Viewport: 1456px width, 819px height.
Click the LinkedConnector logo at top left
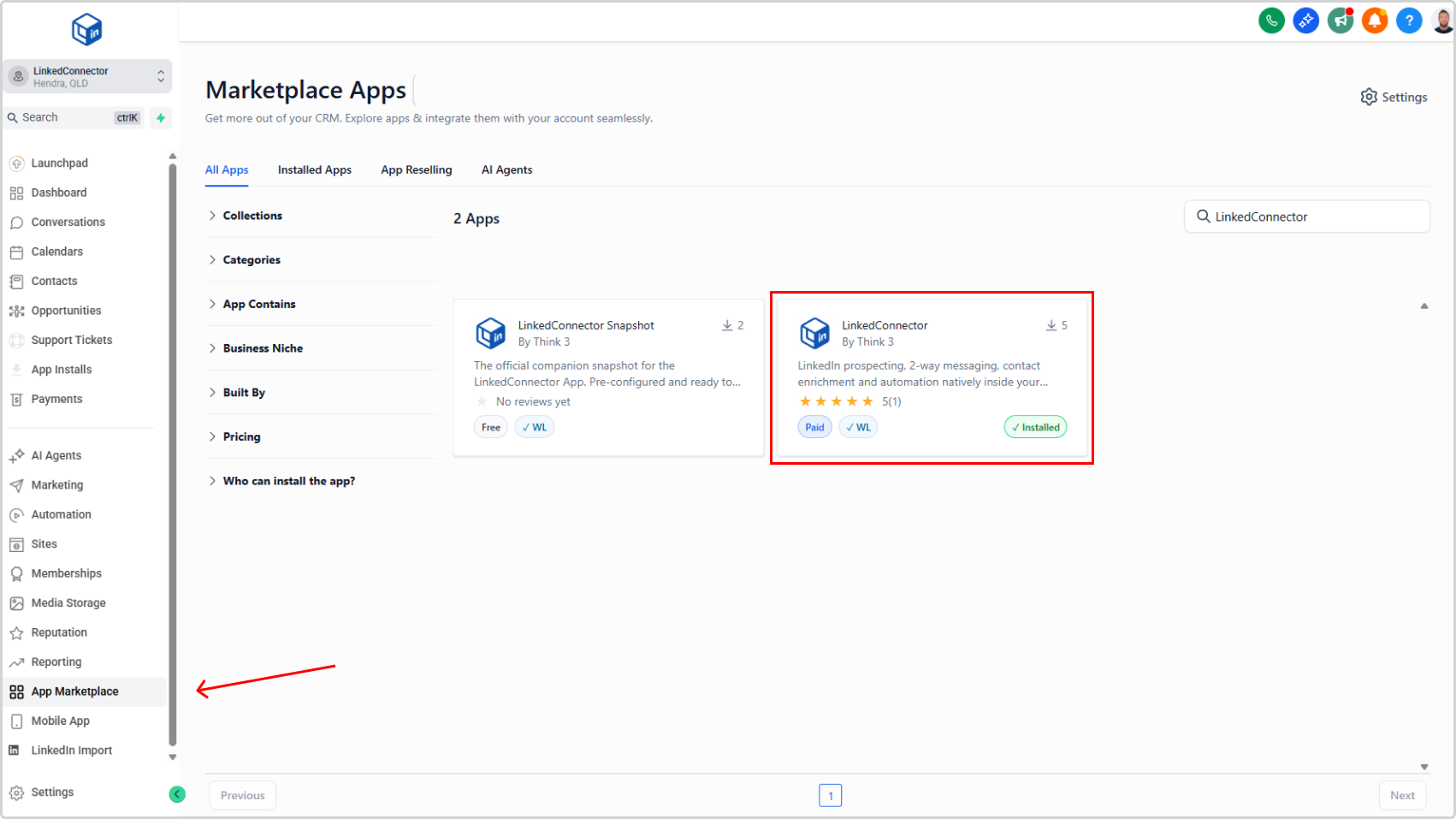pos(86,30)
